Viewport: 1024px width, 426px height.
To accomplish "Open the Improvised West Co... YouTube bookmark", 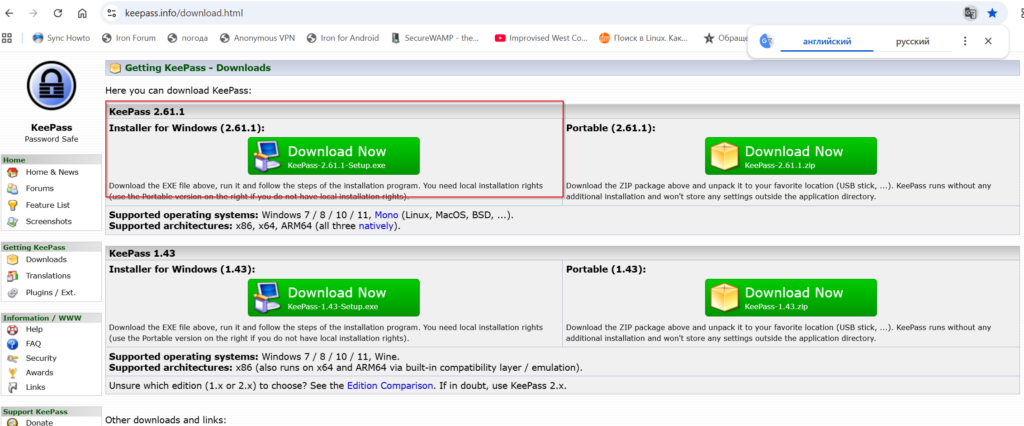I will pyautogui.click(x=541, y=38).
